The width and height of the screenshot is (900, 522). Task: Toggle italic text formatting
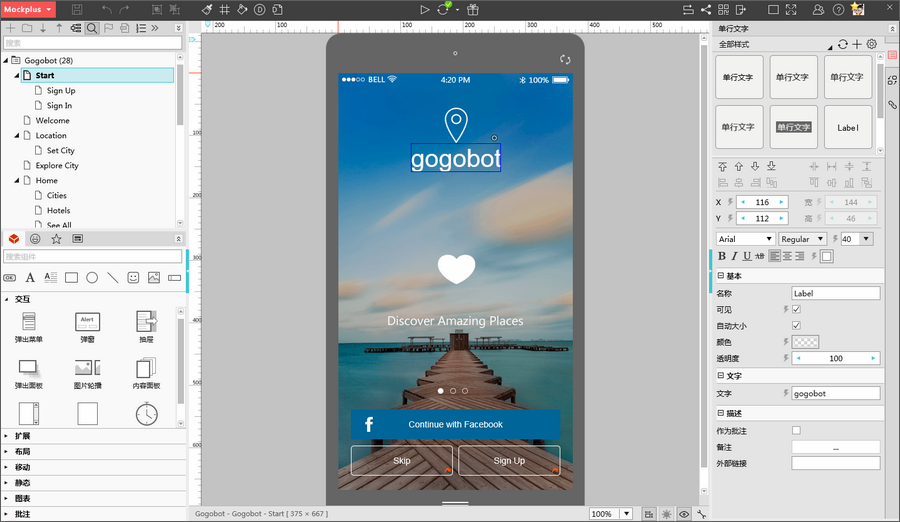[x=734, y=256]
